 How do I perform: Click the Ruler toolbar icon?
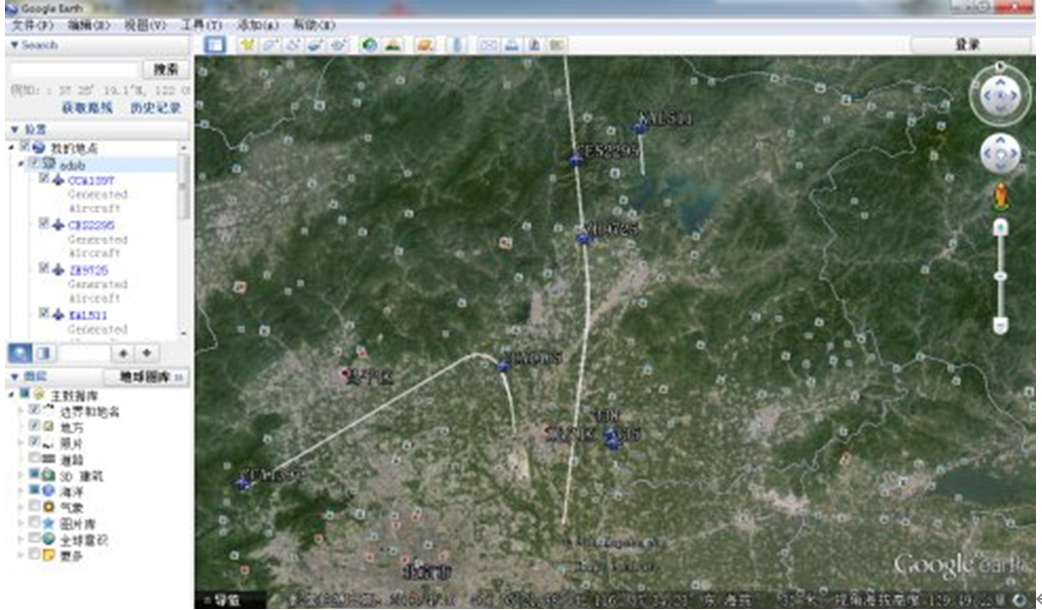point(457,45)
